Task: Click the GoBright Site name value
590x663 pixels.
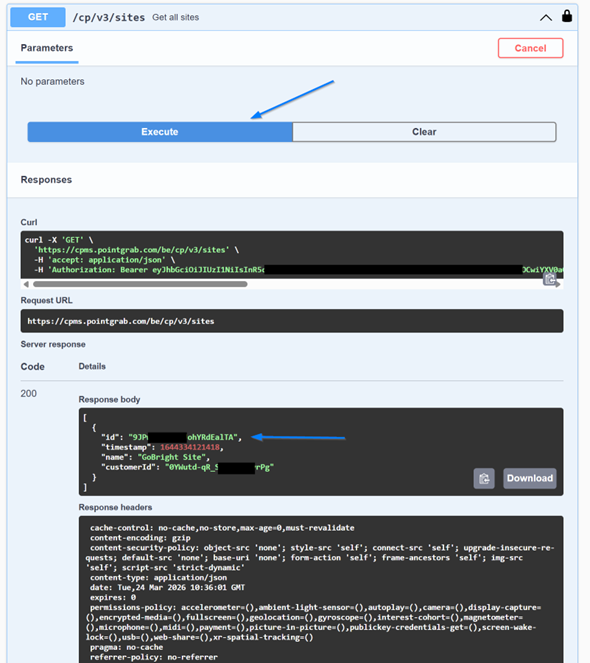Action: [173, 457]
